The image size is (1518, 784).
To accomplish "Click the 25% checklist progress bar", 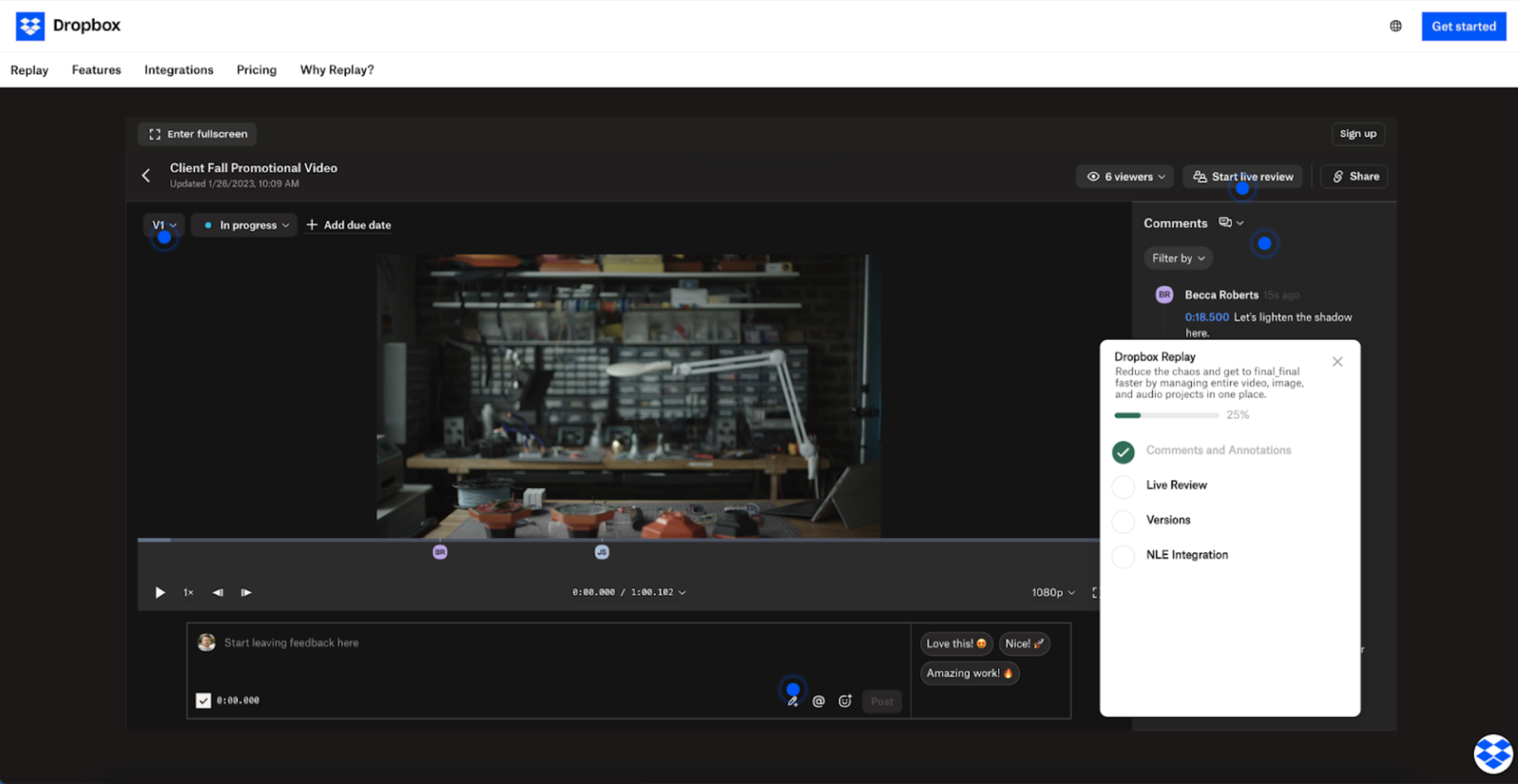I will click(1167, 415).
